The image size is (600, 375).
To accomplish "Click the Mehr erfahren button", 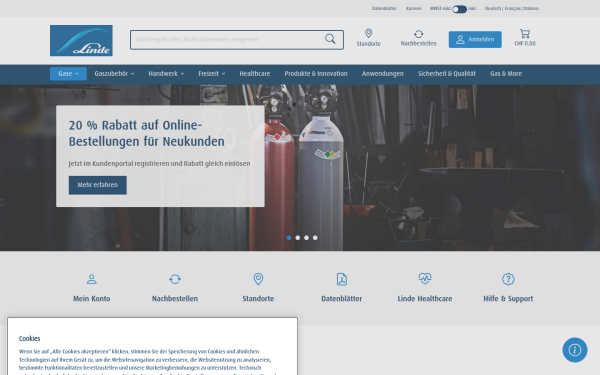I will pos(98,185).
